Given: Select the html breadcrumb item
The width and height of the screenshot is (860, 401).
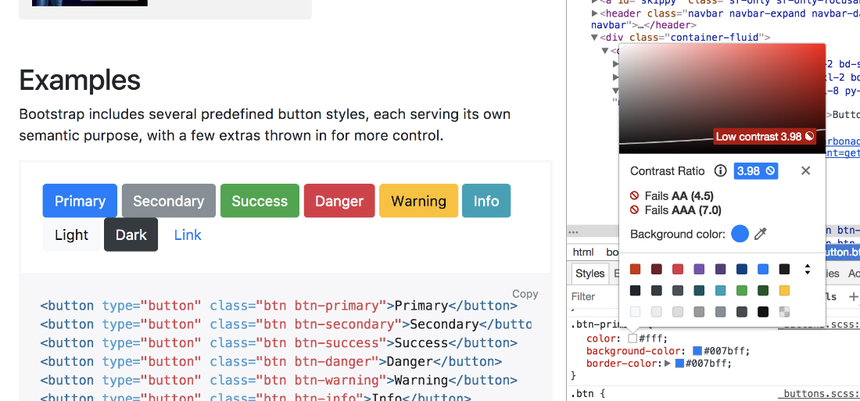Looking at the screenshot, I should 583,253.
